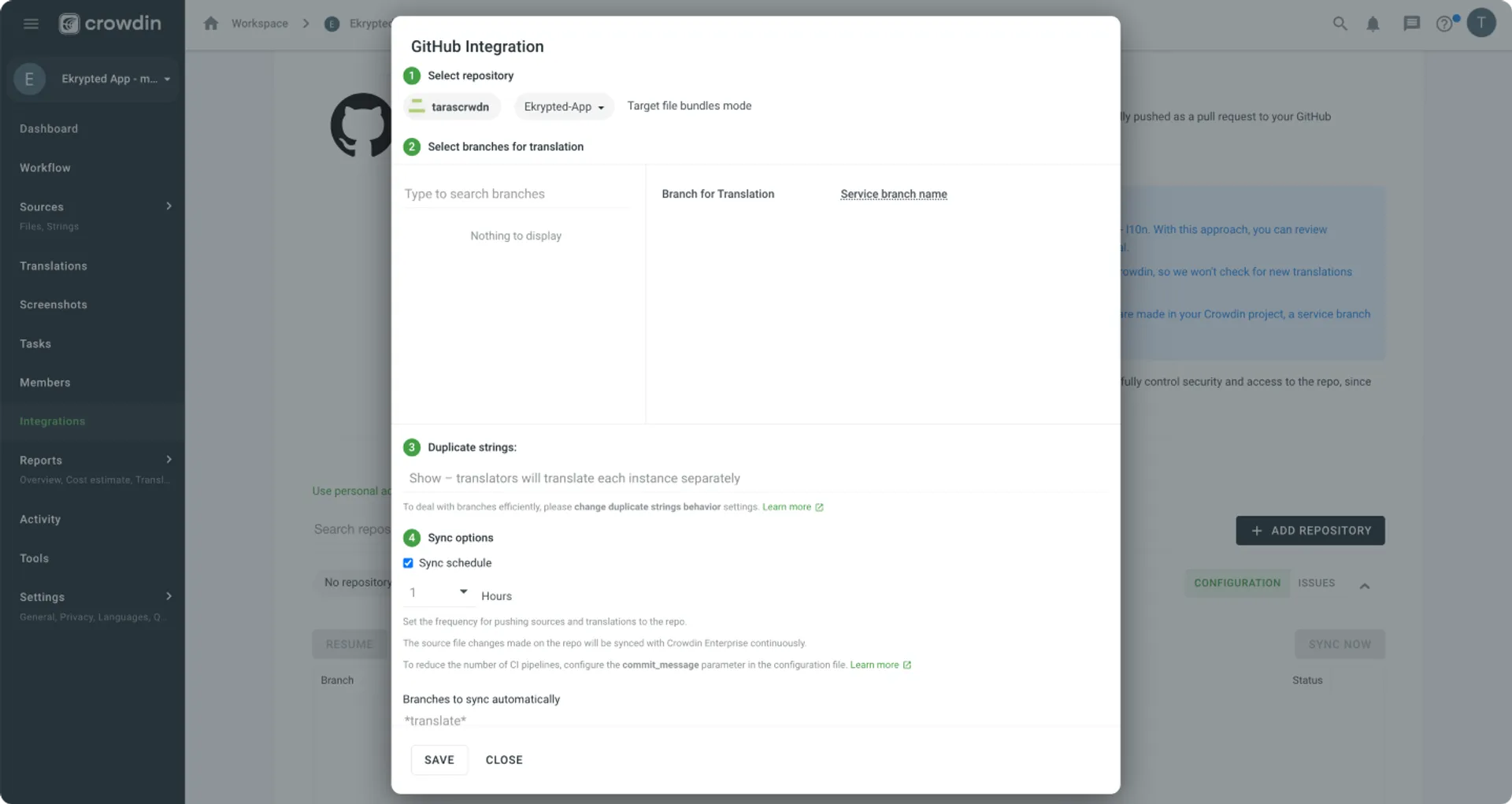
Task: Switch to the CONFIGURATION tab
Action: point(1237,583)
